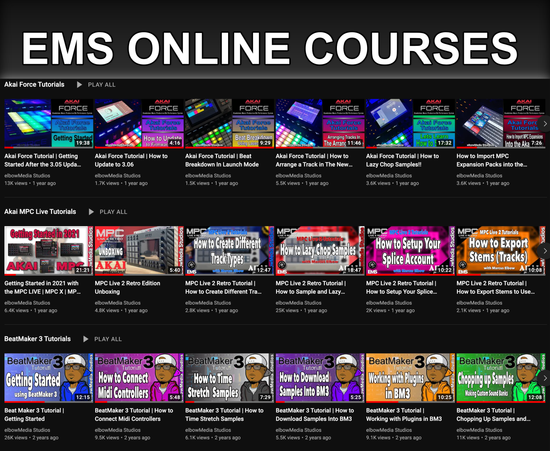
Task: Show next videos in BeatMaker 3 row
Action: click(x=545, y=378)
